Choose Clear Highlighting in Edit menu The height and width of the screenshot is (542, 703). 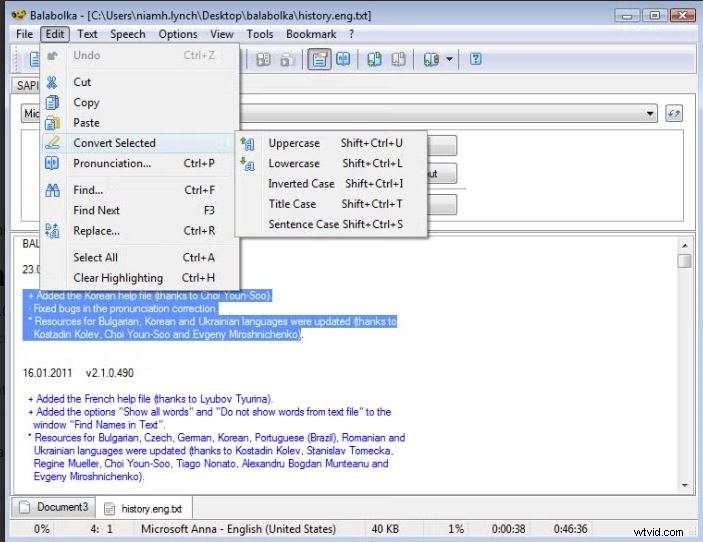[x=118, y=278]
